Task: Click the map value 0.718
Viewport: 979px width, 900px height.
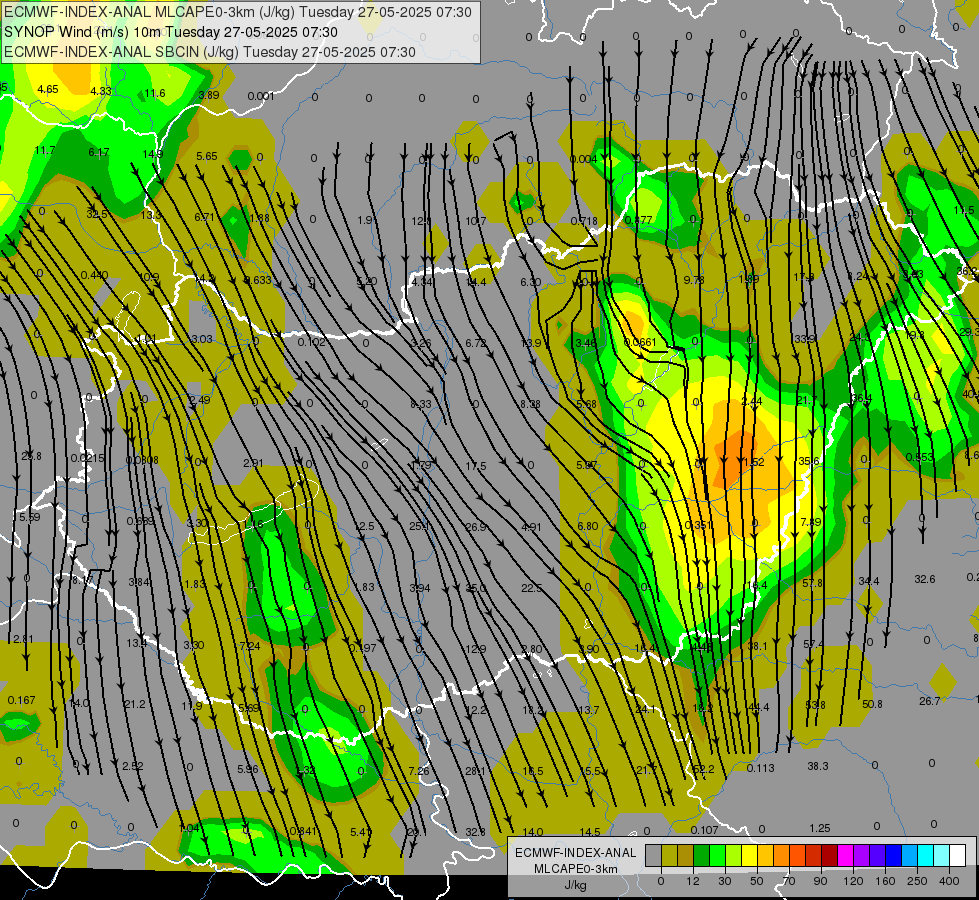Action: 584,221
